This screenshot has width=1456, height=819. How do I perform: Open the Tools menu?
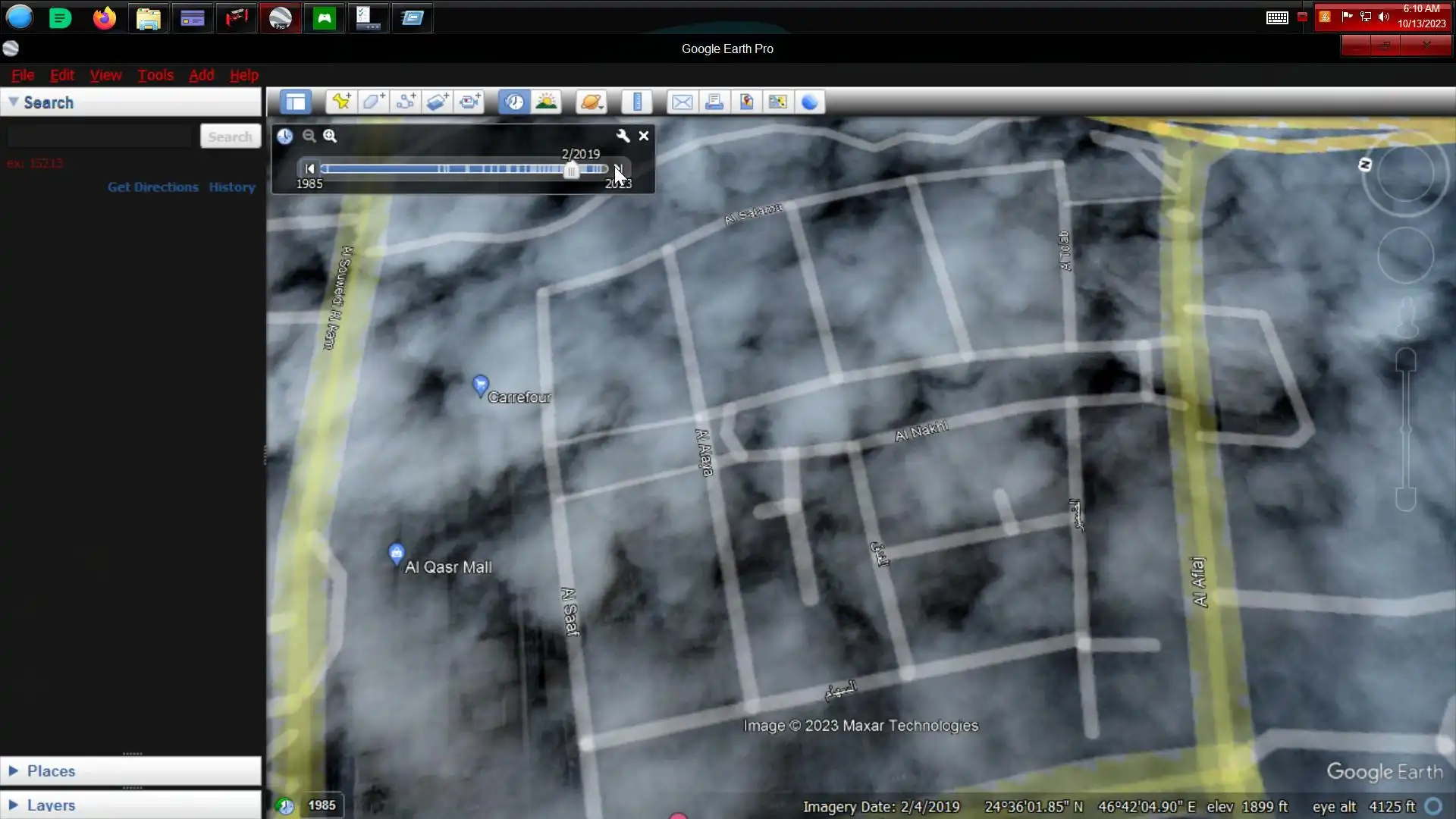[x=155, y=75]
